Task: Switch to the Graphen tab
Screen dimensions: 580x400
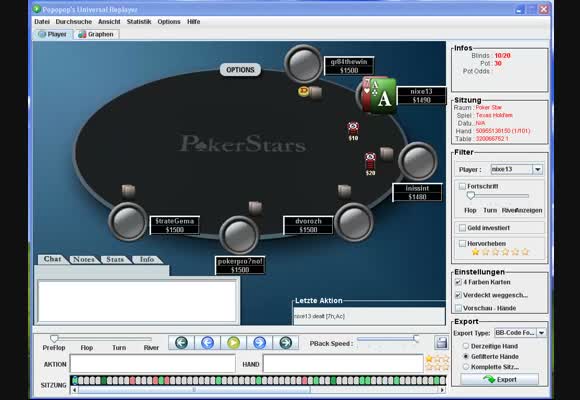Action: [x=96, y=34]
